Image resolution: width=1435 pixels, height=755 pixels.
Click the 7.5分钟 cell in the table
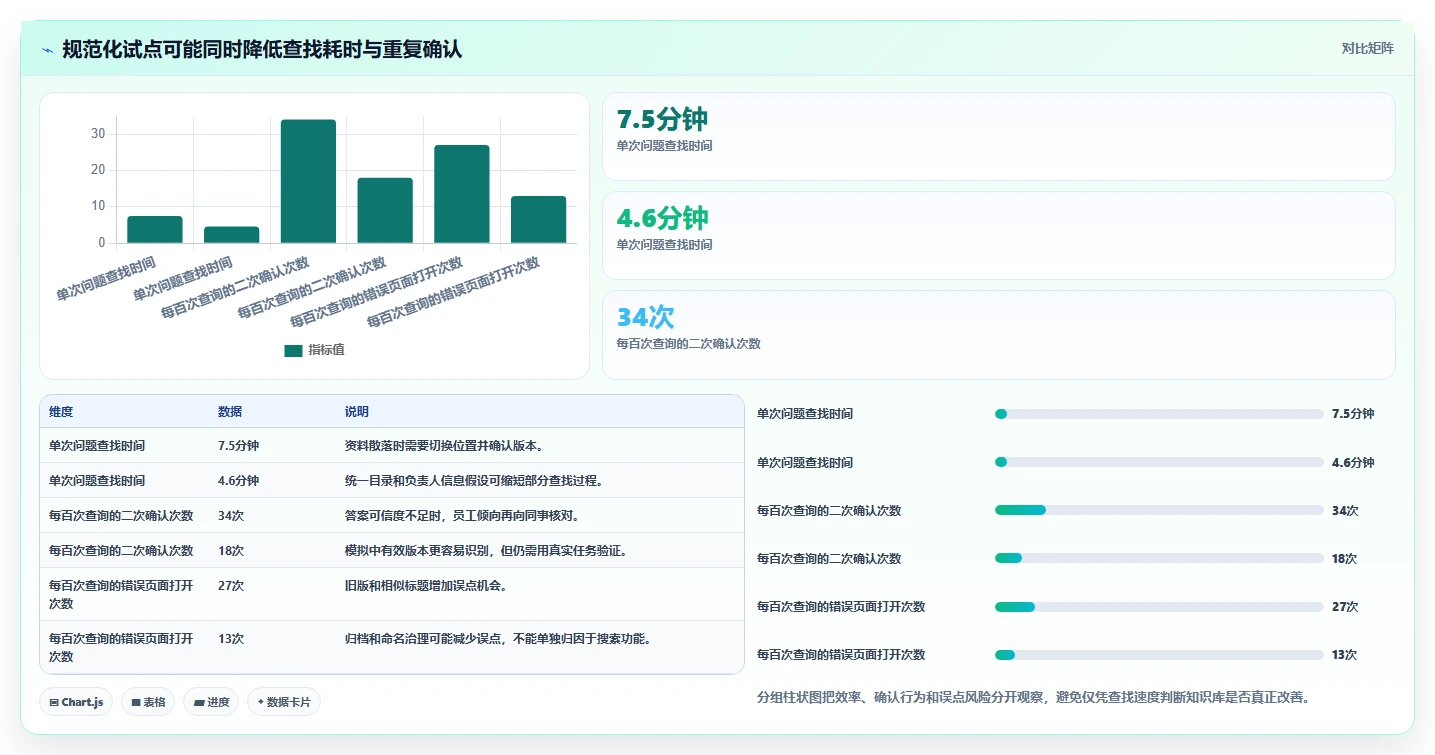238,446
